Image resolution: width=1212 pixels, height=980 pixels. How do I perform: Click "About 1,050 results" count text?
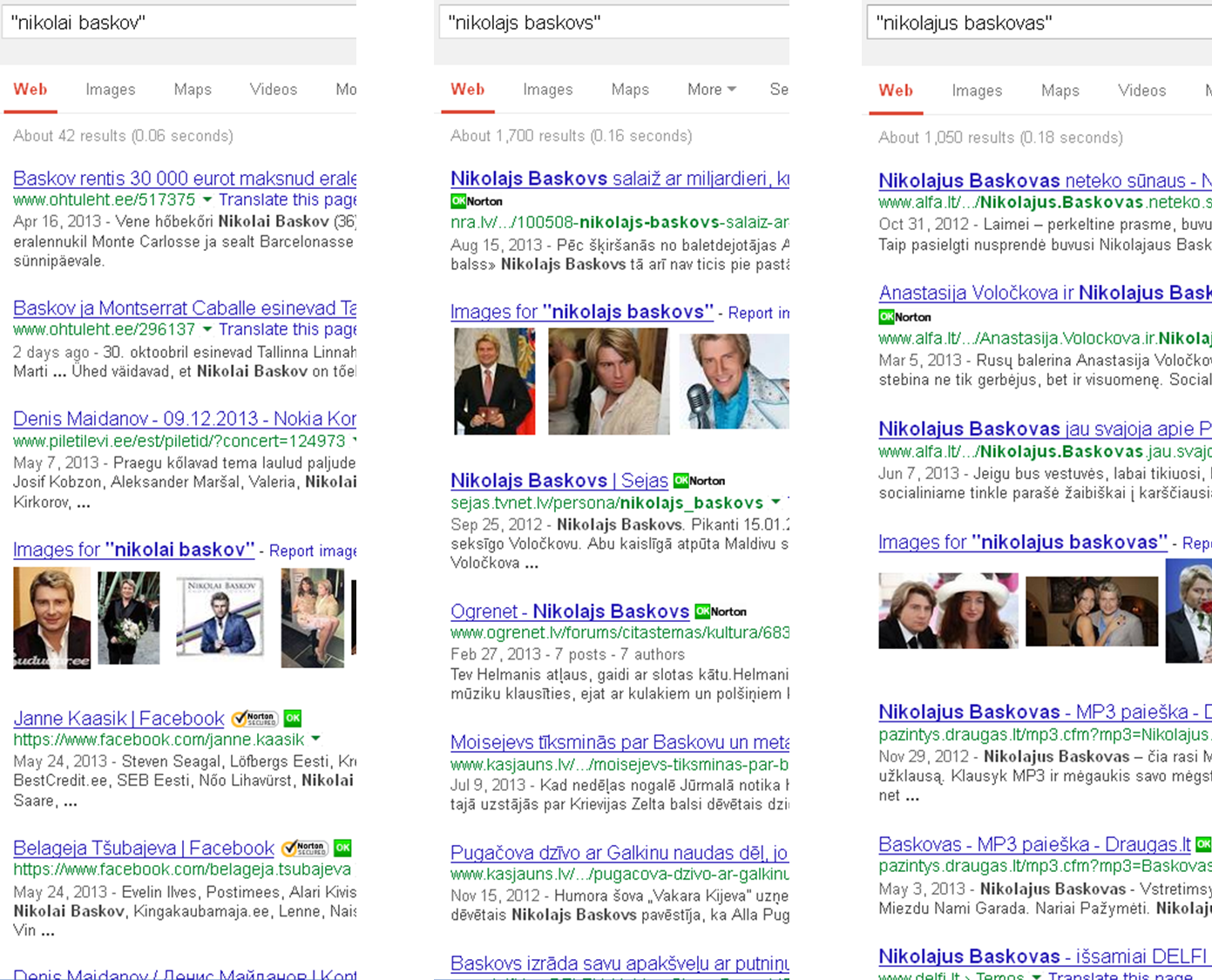[x=1000, y=138]
